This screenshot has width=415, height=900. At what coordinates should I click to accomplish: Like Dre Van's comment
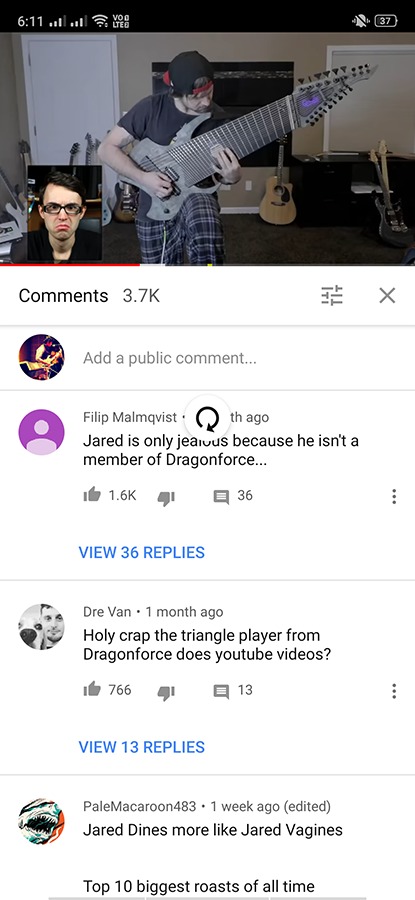92,689
